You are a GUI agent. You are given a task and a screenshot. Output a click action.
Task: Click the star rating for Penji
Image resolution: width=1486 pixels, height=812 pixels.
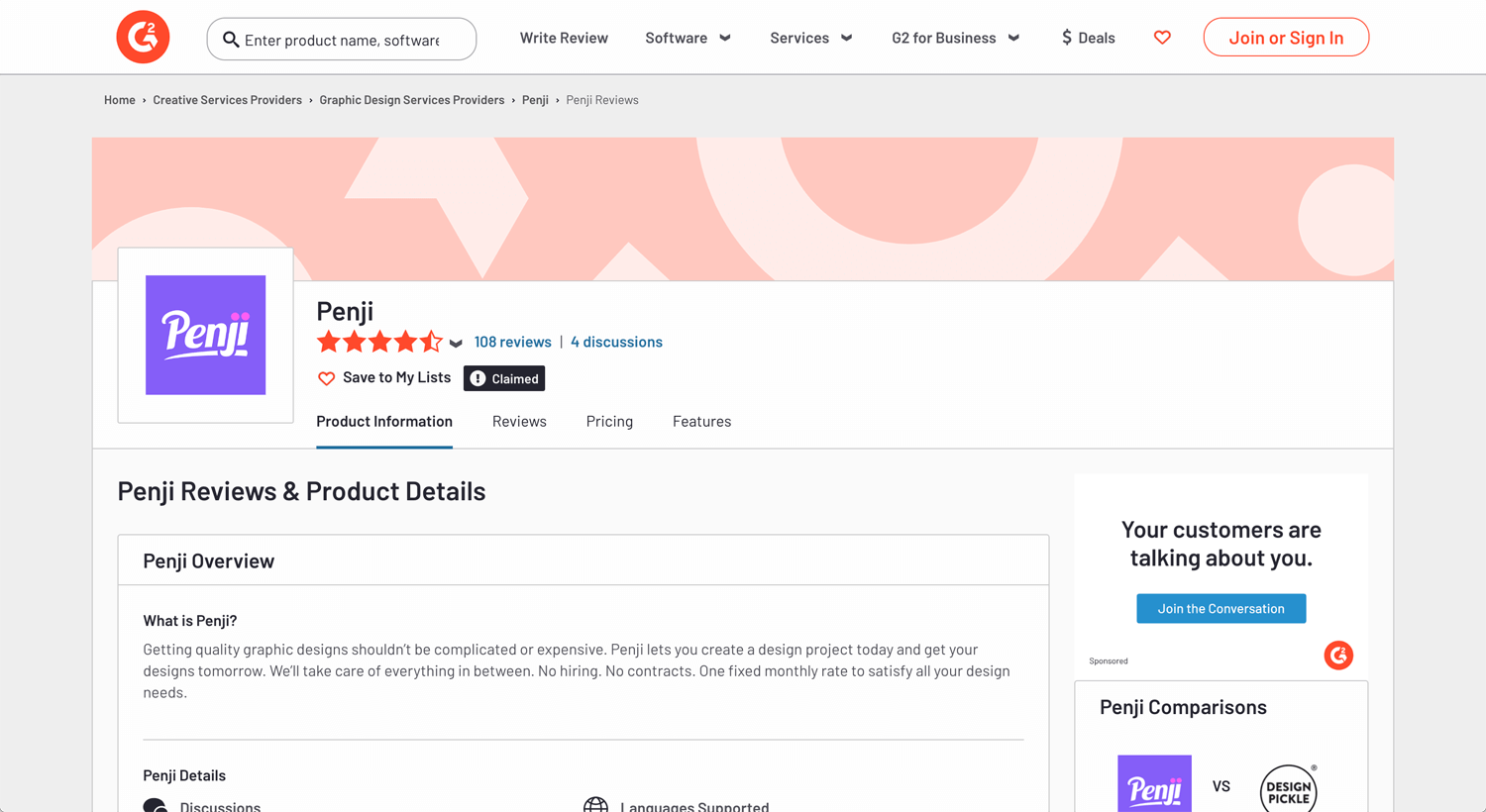pyautogui.click(x=379, y=343)
